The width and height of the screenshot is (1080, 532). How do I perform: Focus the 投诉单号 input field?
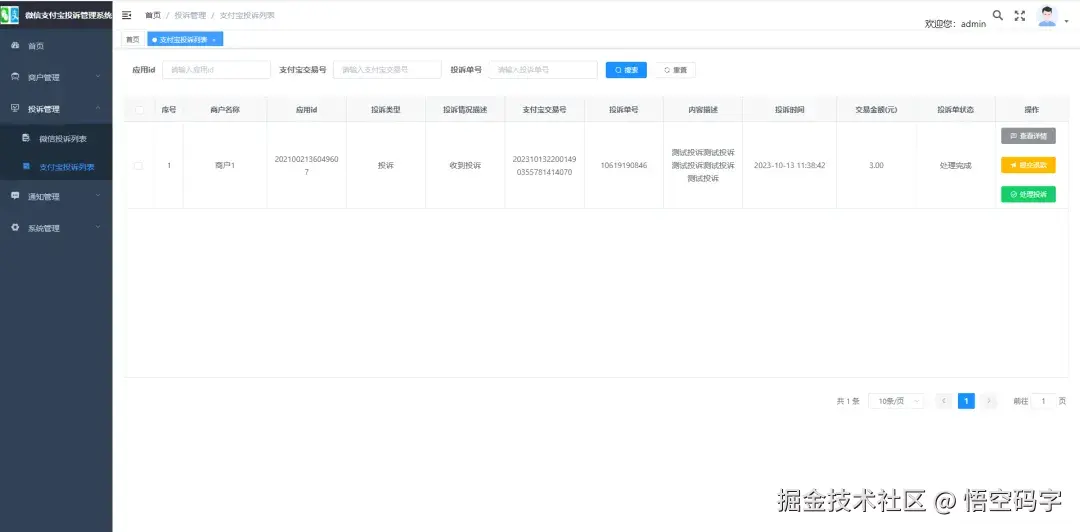click(543, 70)
